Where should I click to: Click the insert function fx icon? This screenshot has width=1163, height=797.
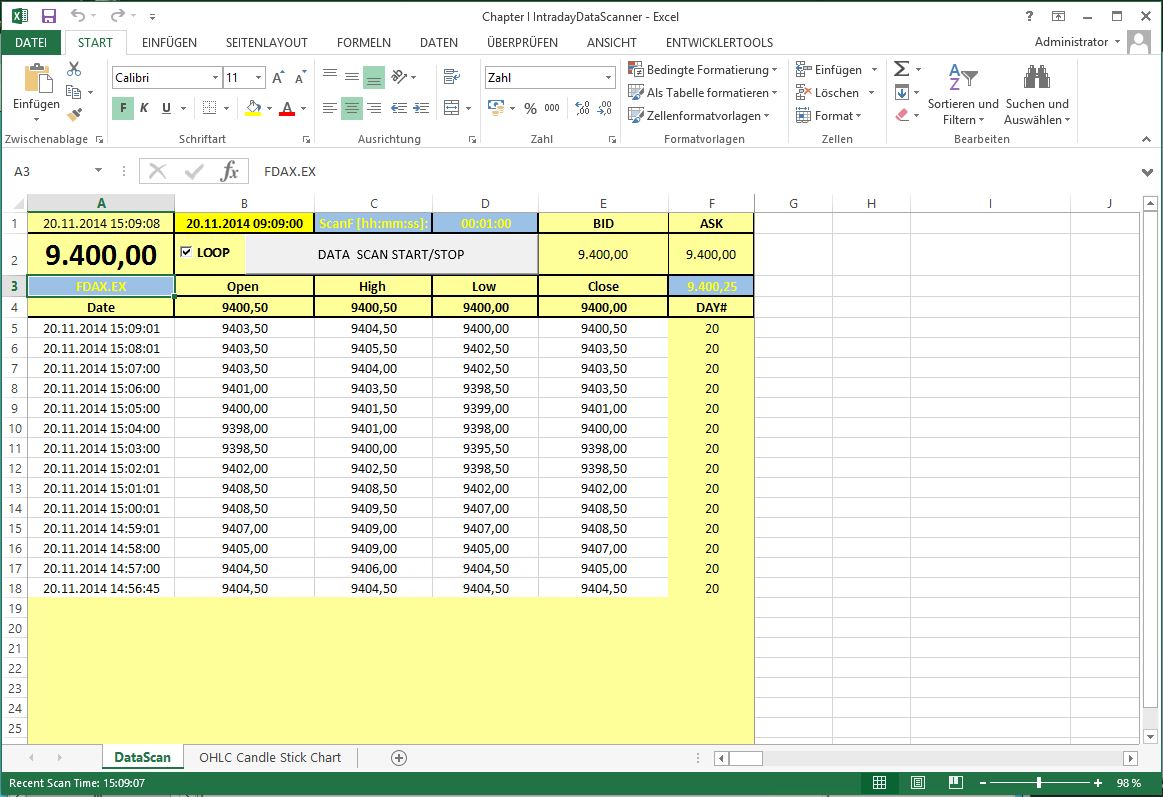pos(229,171)
